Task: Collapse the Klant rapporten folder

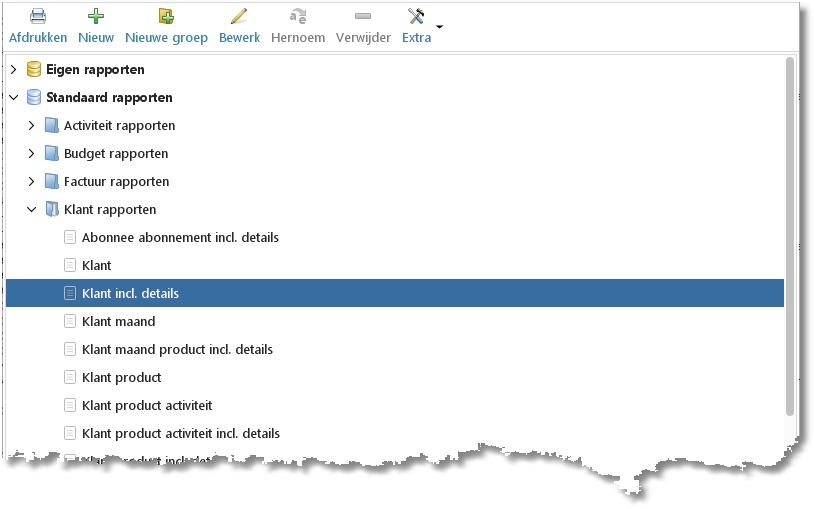Action: click(31, 209)
